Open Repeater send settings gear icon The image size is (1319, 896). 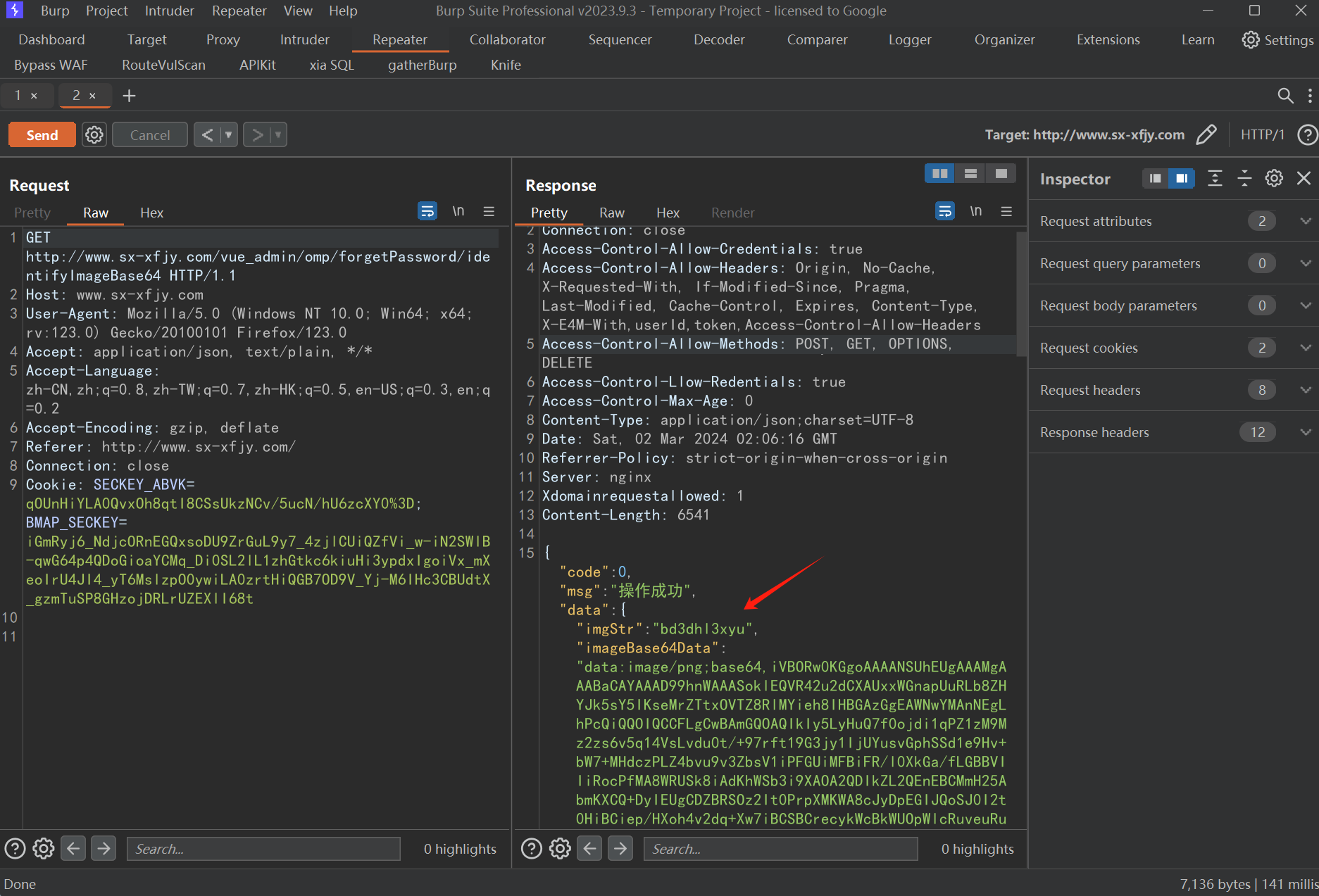click(x=94, y=134)
